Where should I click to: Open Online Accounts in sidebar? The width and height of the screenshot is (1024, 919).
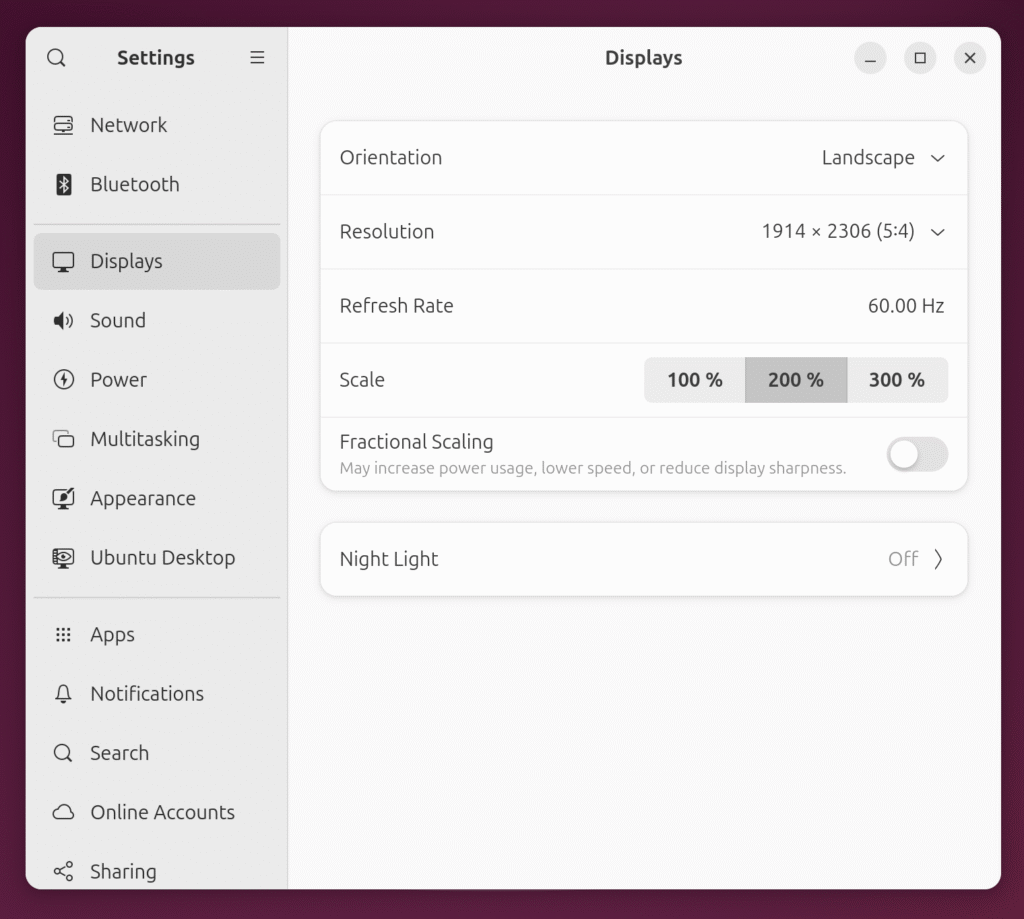click(162, 812)
